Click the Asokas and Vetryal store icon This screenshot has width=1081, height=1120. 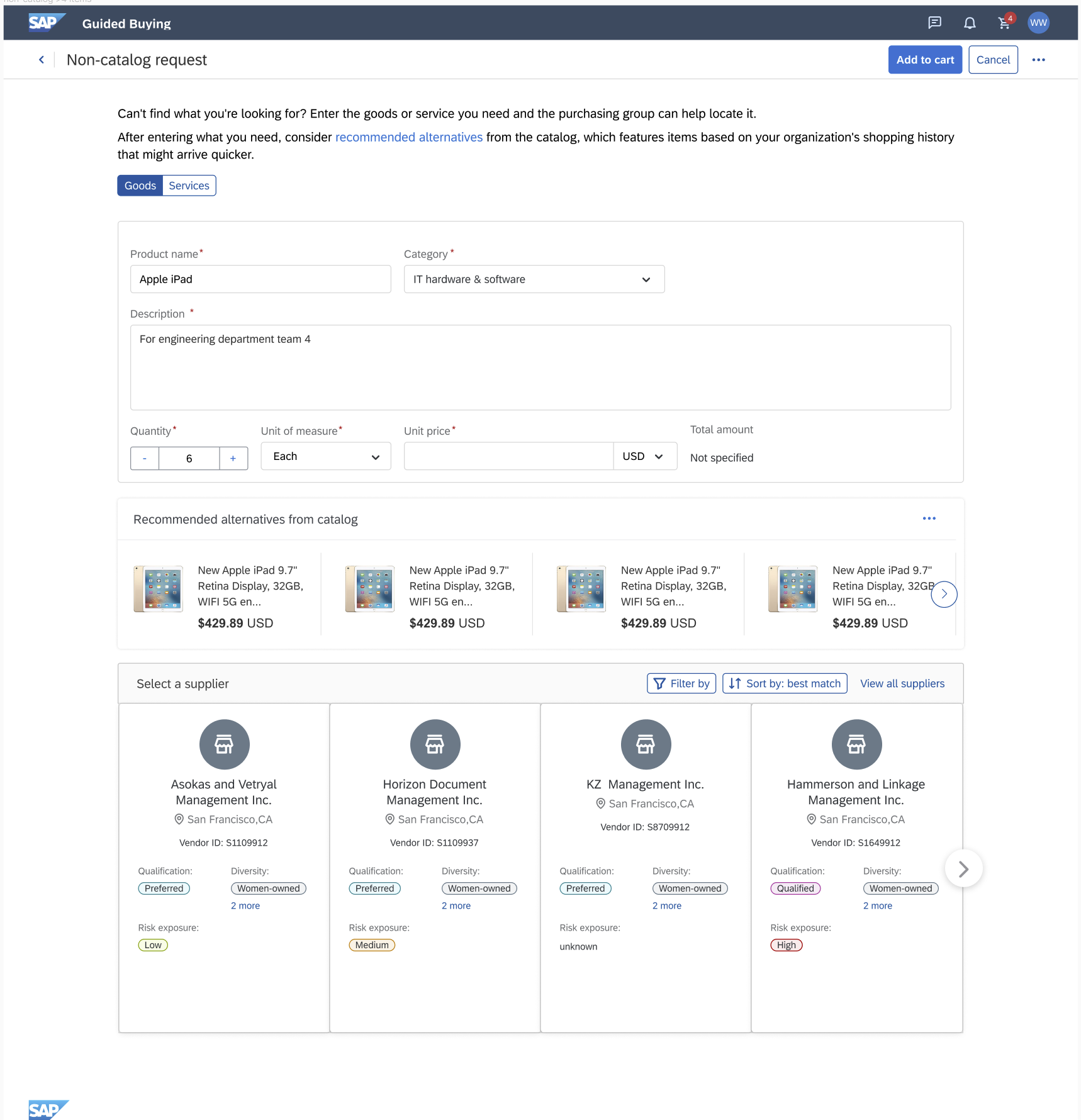point(225,744)
